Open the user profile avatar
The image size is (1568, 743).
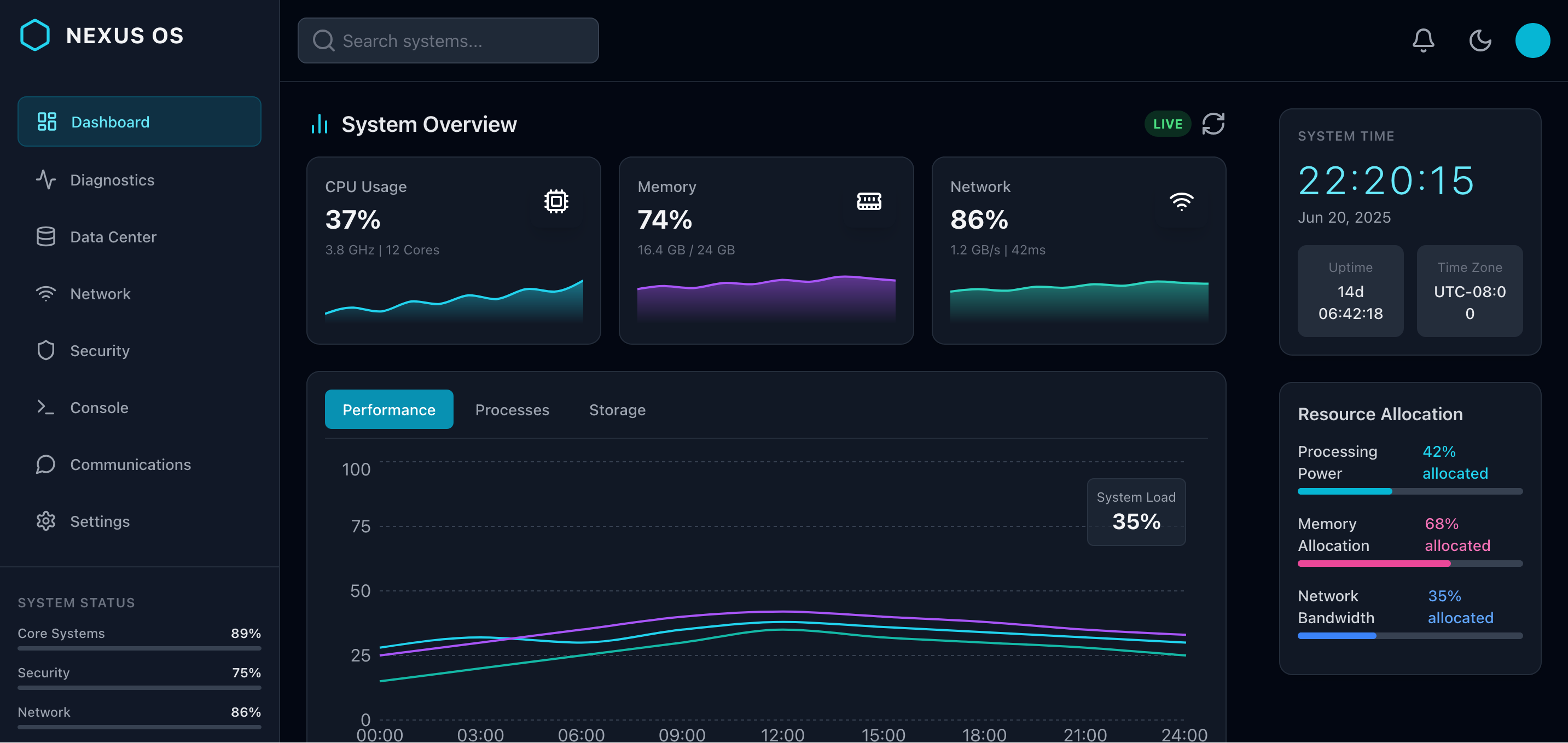[x=1532, y=41]
